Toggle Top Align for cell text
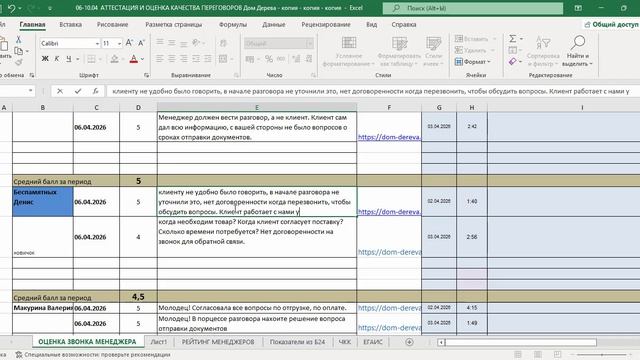The width and height of the screenshot is (640, 360). (x=160, y=42)
